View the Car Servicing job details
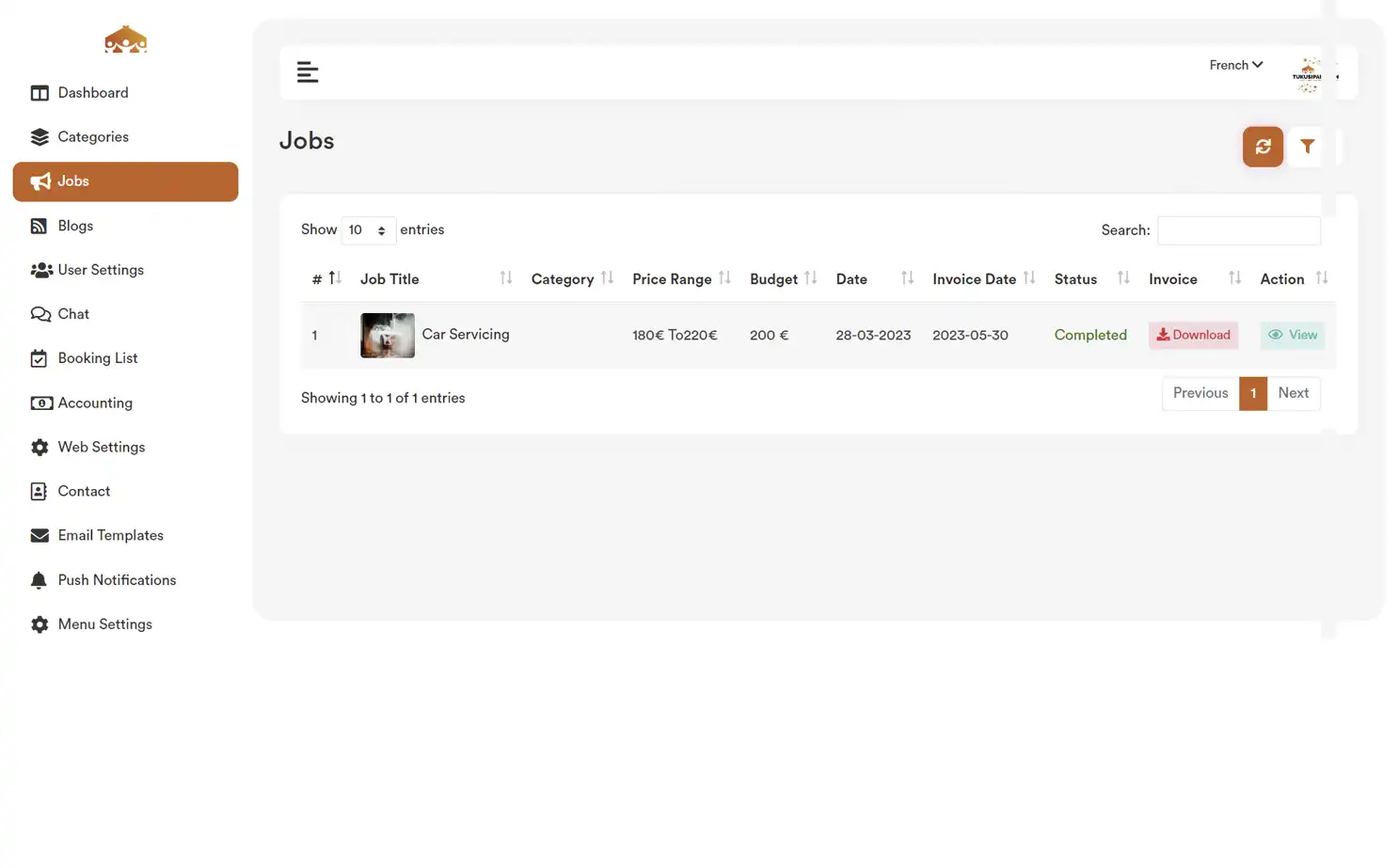 pos(1292,335)
